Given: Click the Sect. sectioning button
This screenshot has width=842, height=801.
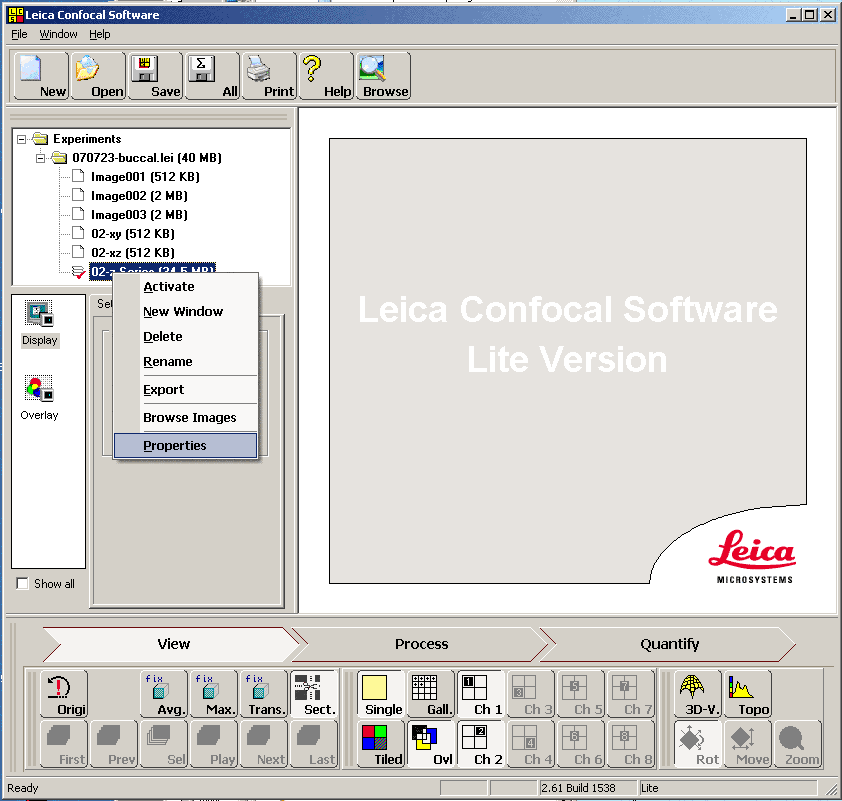Looking at the screenshot, I should [314, 694].
